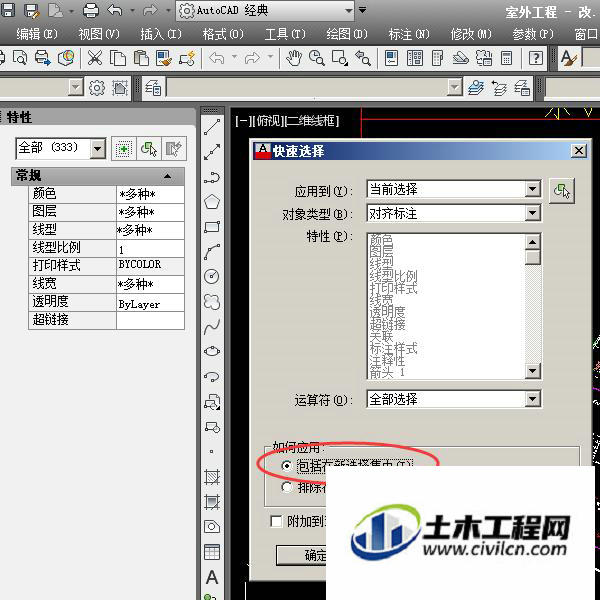
Task: Activate the Pan hand tool
Action: pos(294,58)
